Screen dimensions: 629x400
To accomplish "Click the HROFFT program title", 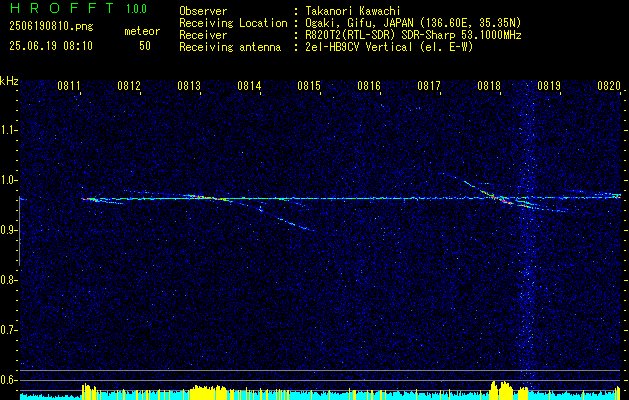I will (61, 8).
